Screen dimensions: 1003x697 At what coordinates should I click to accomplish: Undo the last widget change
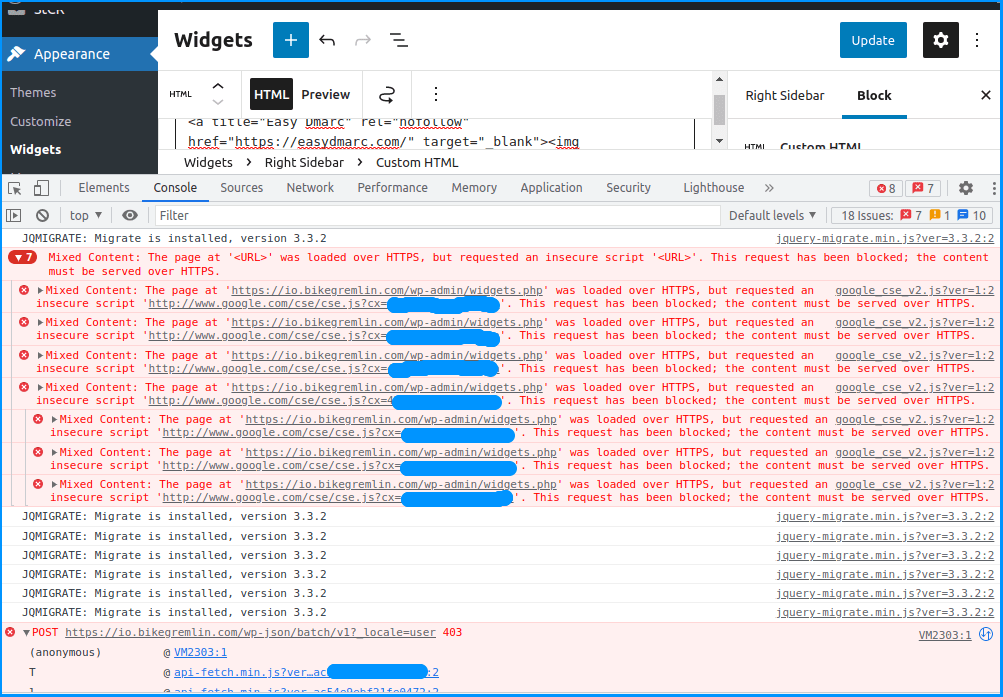click(327, 40)
